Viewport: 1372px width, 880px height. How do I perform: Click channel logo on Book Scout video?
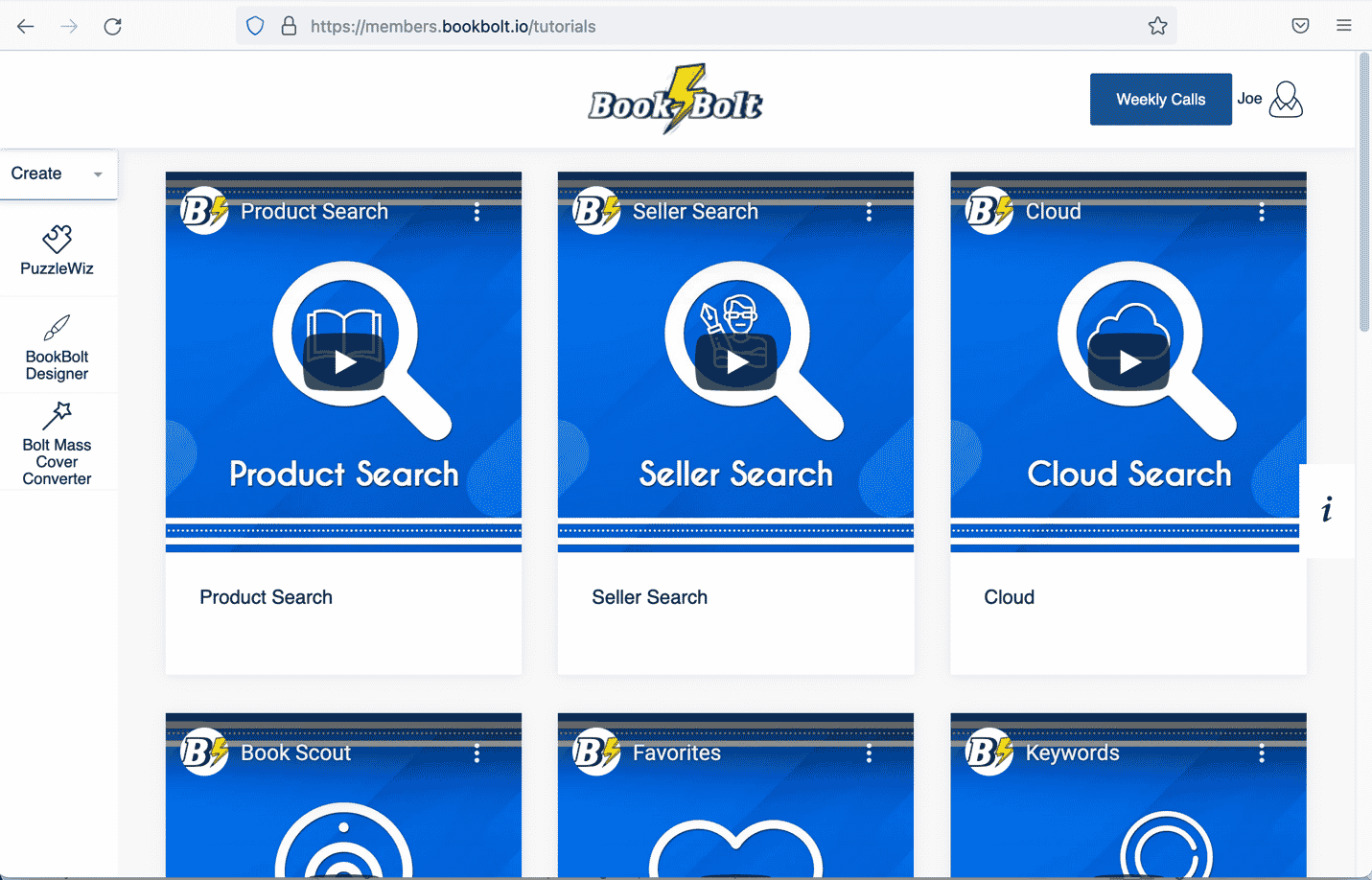pos(204,753)
